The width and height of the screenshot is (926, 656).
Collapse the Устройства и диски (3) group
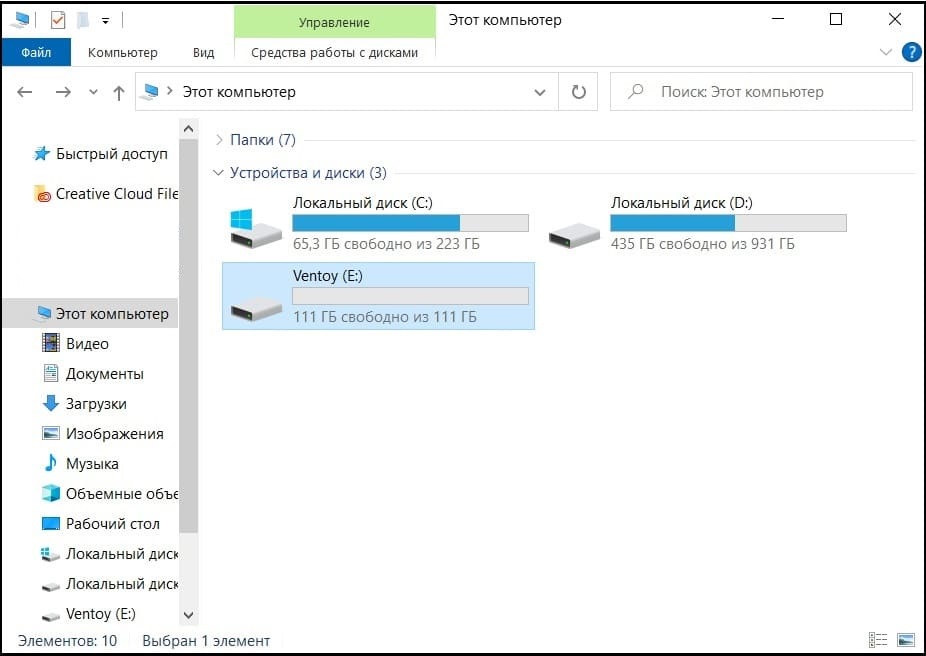coord(219,173)
